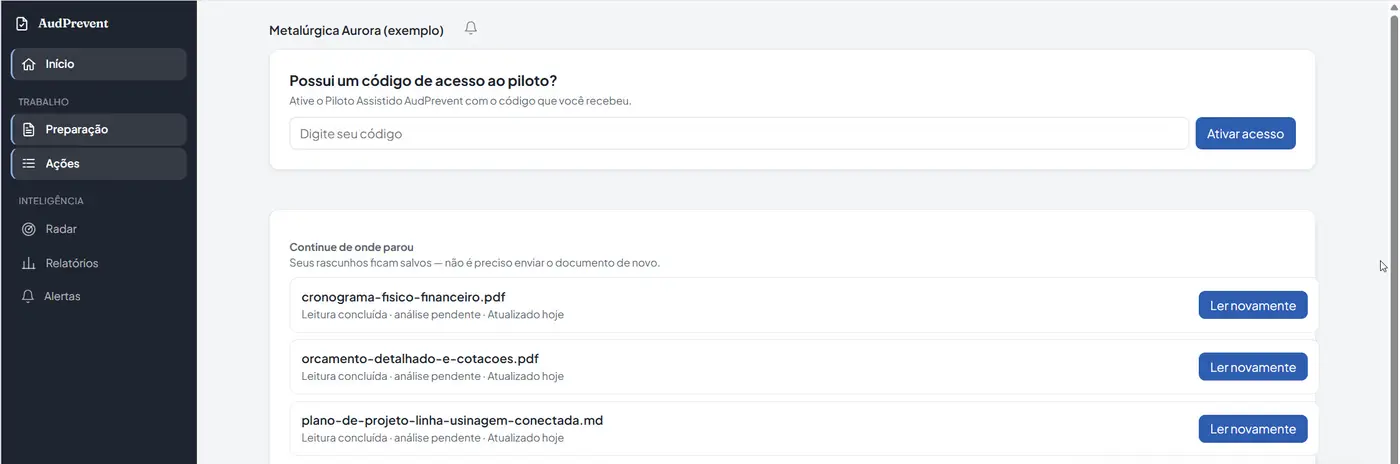Ler novamente for cronograma-fisico-financeiro.pdf
The width and height of the screenshot is (1400, 464).
coord(1253,305)
